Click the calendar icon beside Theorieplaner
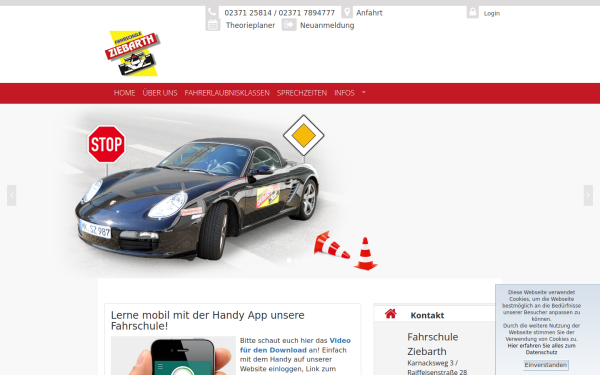Screen dimensions: 600x375 pos(213,25)
